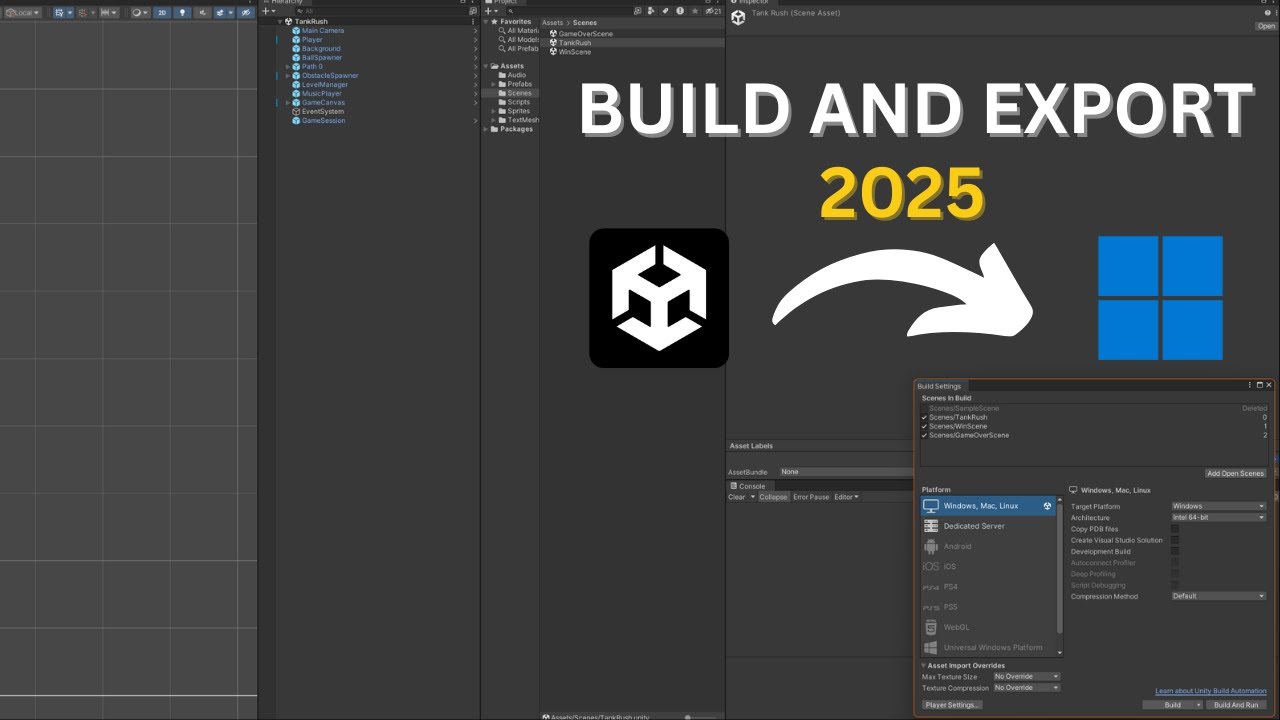This screenshot has width=1280, height=720.
Task: Uncheck Scenes/GameOverScene in Scenes In Build
Action: point(925,435)
